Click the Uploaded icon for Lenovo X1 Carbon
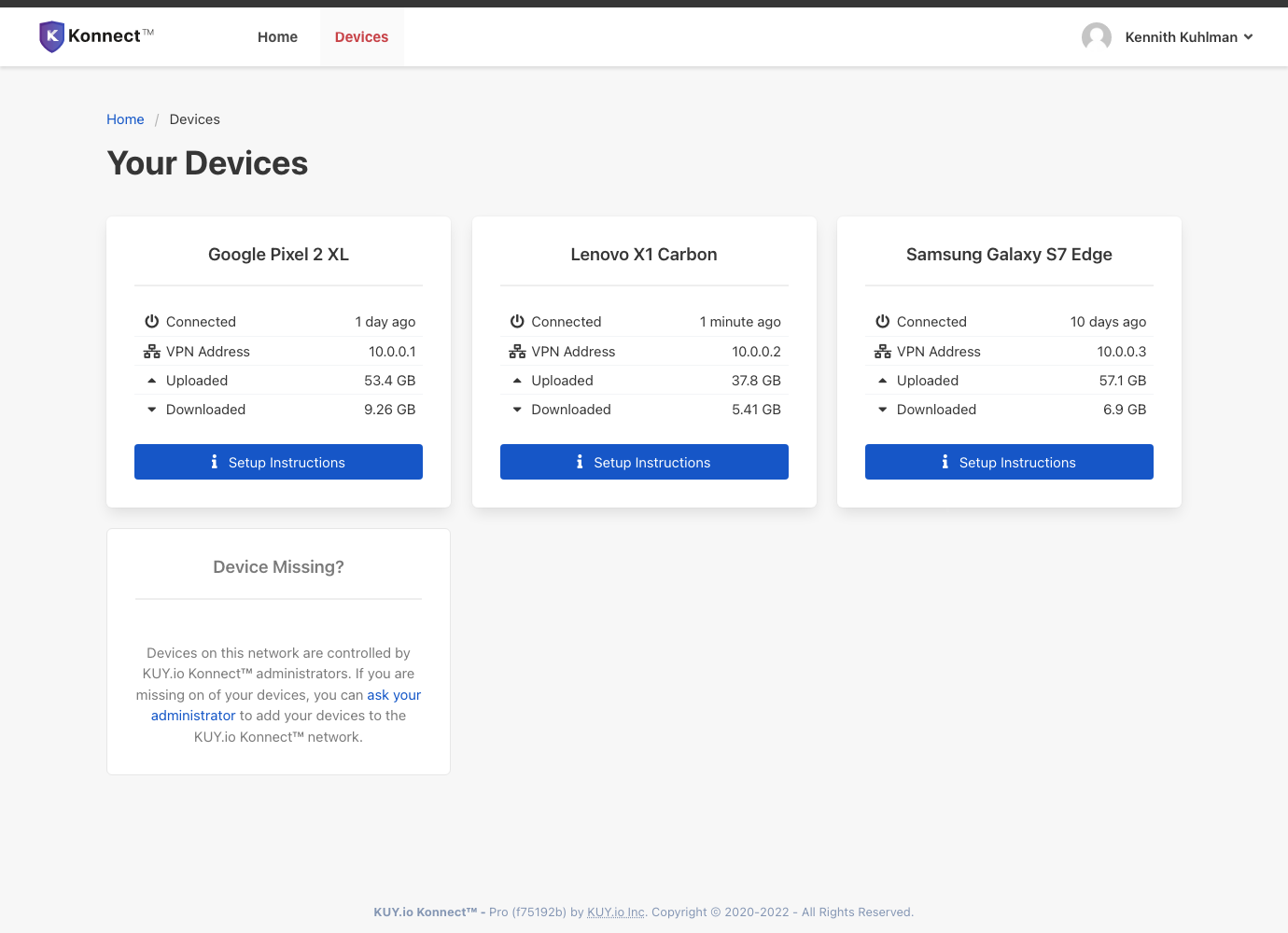Image resolution: width=1288 pixels, height=933 pixels. click(517, 380)
